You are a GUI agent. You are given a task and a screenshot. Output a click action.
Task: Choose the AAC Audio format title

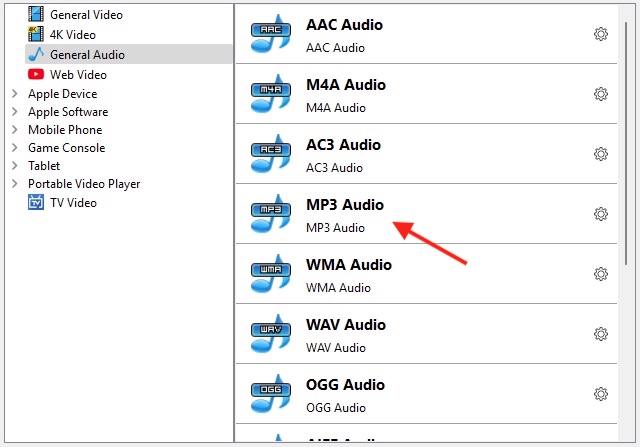[x=344, y=25]
